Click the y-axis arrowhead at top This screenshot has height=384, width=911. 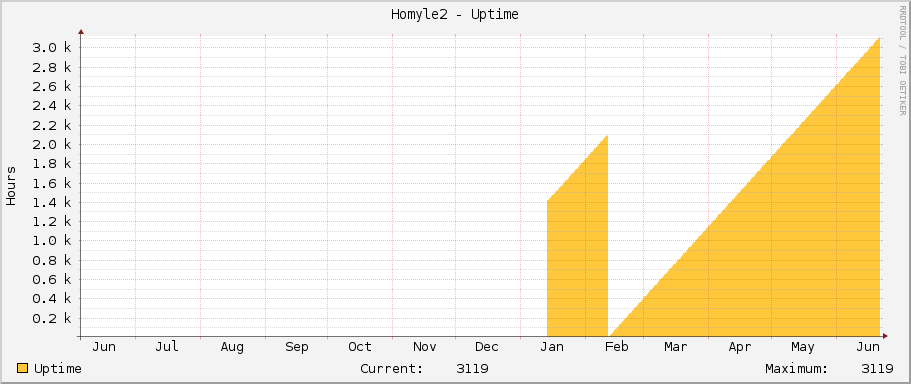[x=81, y=32]
